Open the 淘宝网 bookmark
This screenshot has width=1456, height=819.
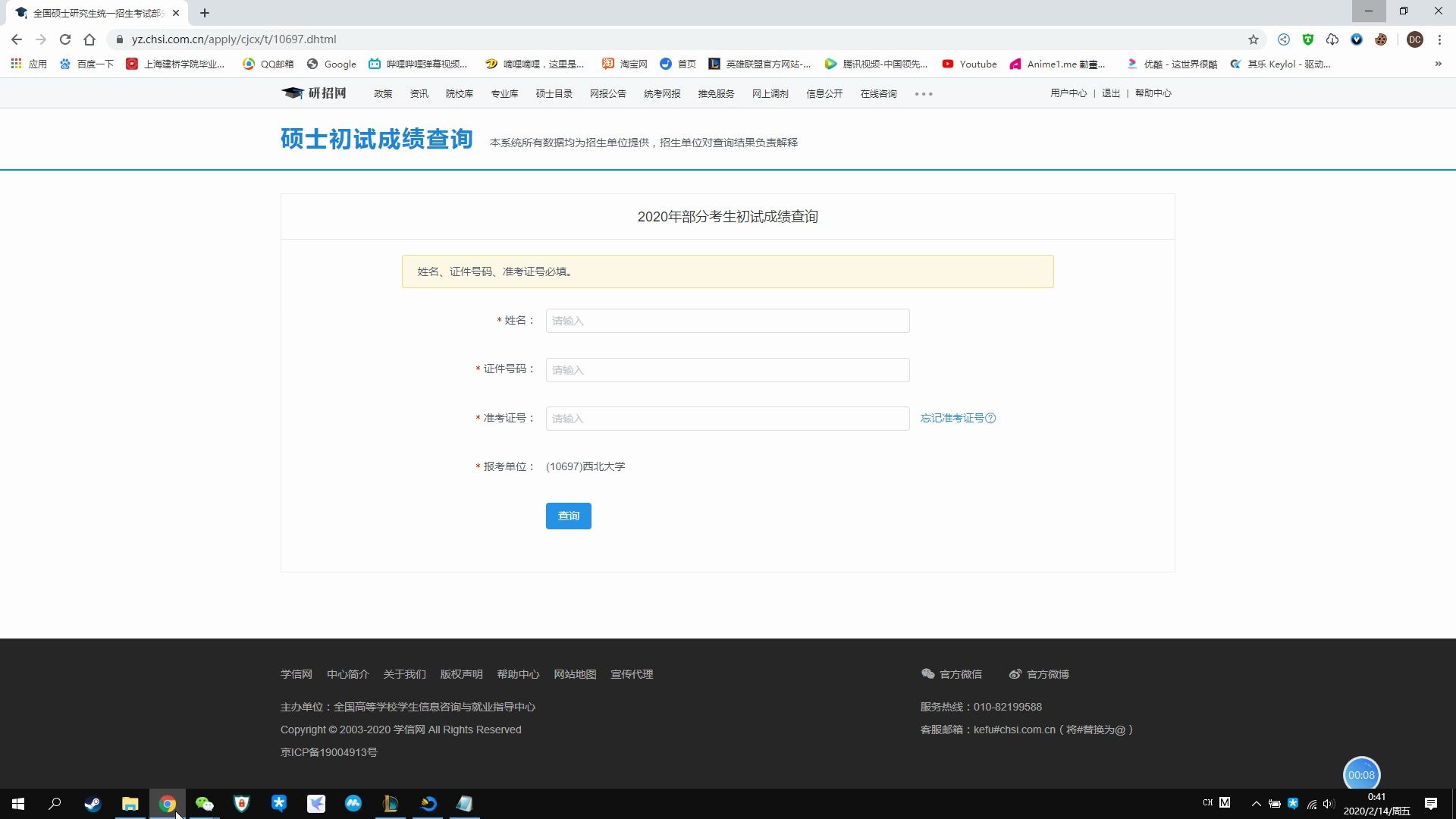[623, 64]
